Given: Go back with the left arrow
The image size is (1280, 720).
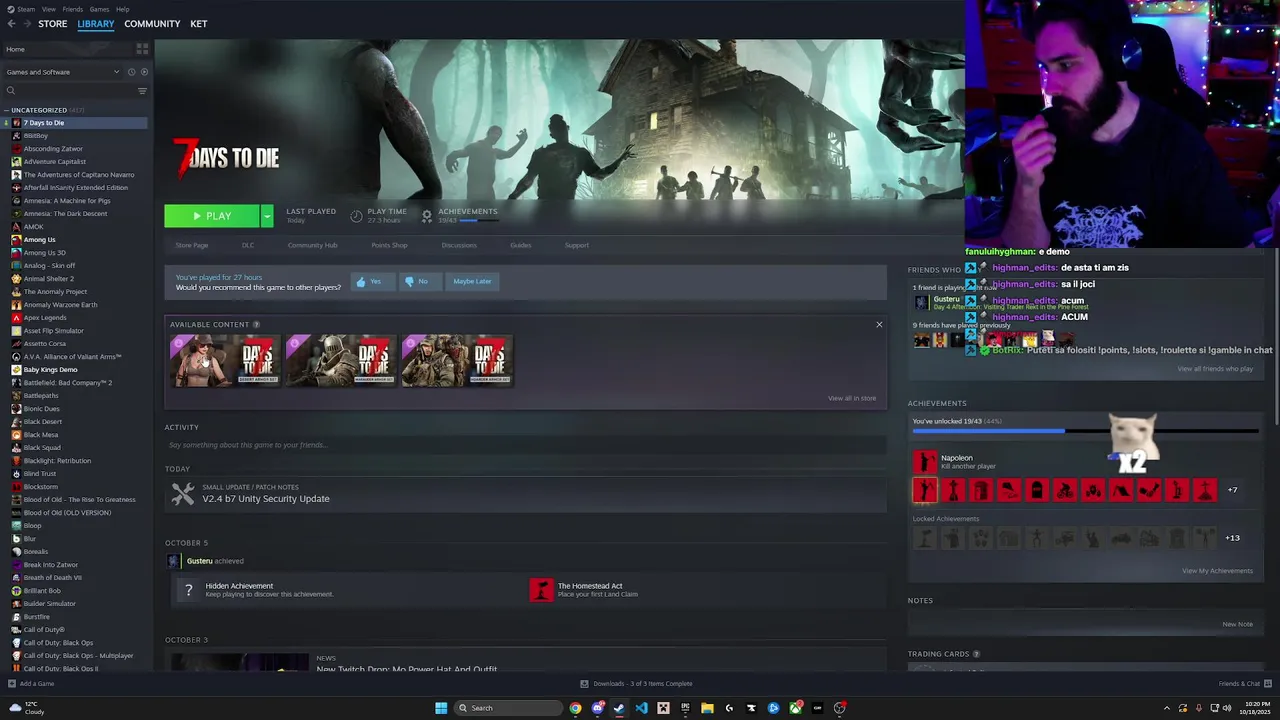Looking at the screenshot, I should [11, 24].
